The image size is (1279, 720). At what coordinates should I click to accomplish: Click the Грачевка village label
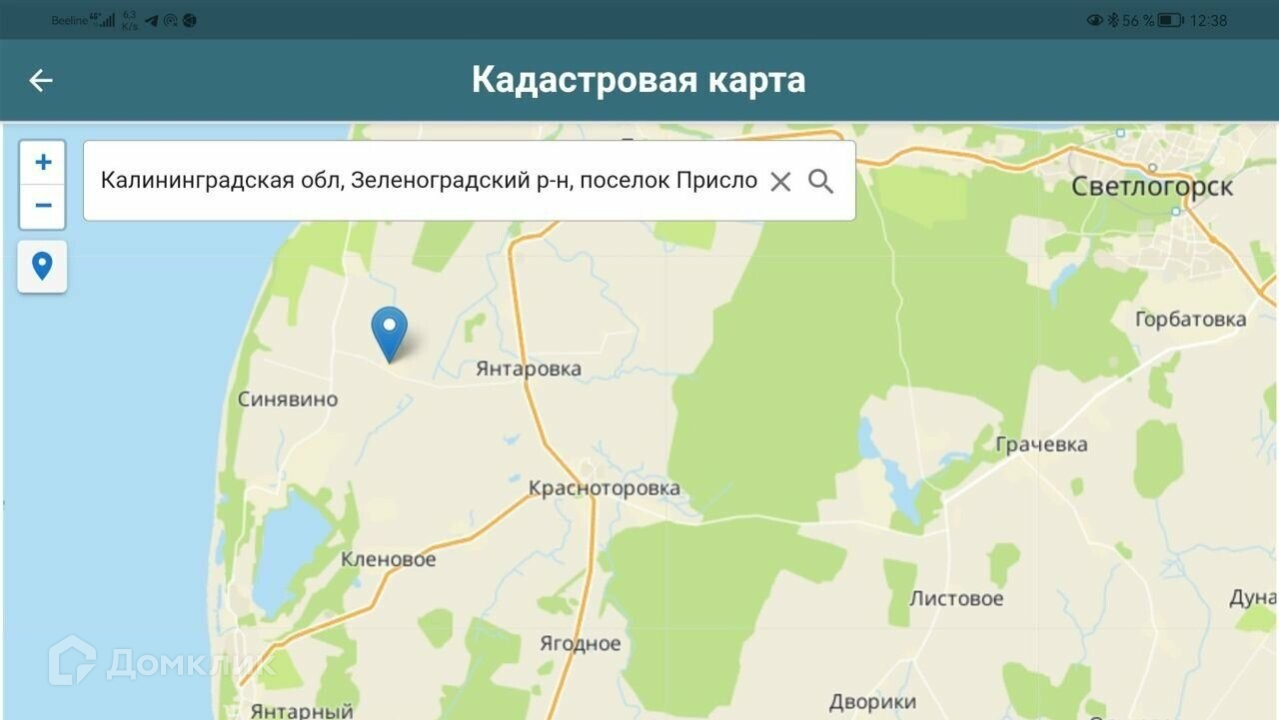pyautogui.click(x=1042, y=444)
